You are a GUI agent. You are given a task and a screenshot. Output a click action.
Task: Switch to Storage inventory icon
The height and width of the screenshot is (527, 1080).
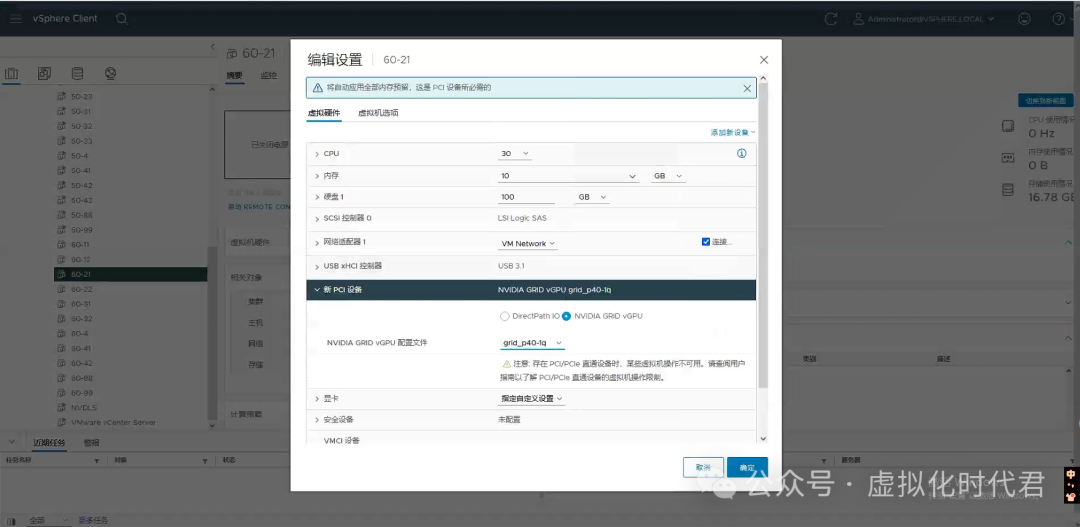[x=77, y=73]
